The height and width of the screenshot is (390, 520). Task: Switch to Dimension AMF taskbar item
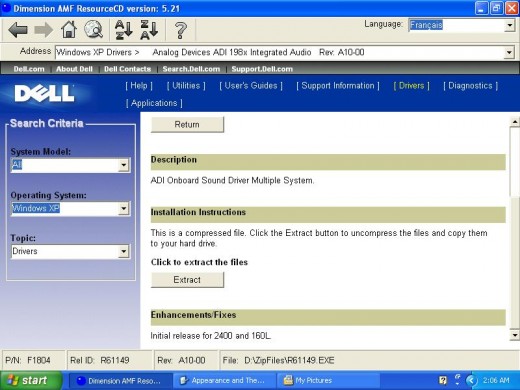tap(120, 380)
